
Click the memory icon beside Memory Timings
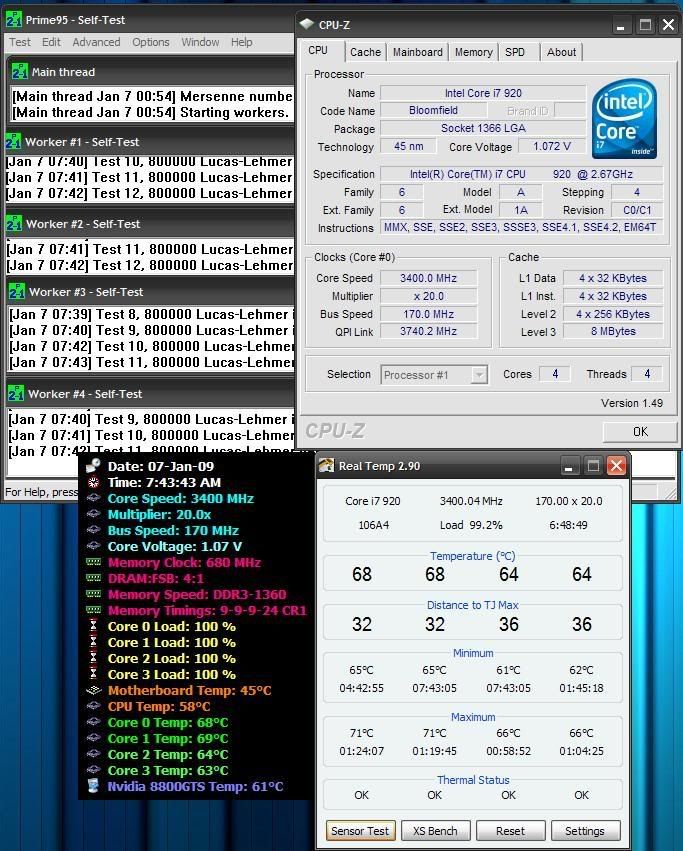click(94, 610)
